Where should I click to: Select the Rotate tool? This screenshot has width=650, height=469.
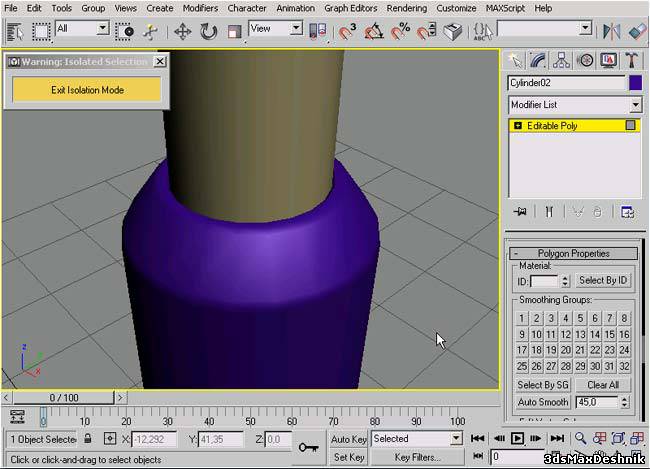click(208, 32)
